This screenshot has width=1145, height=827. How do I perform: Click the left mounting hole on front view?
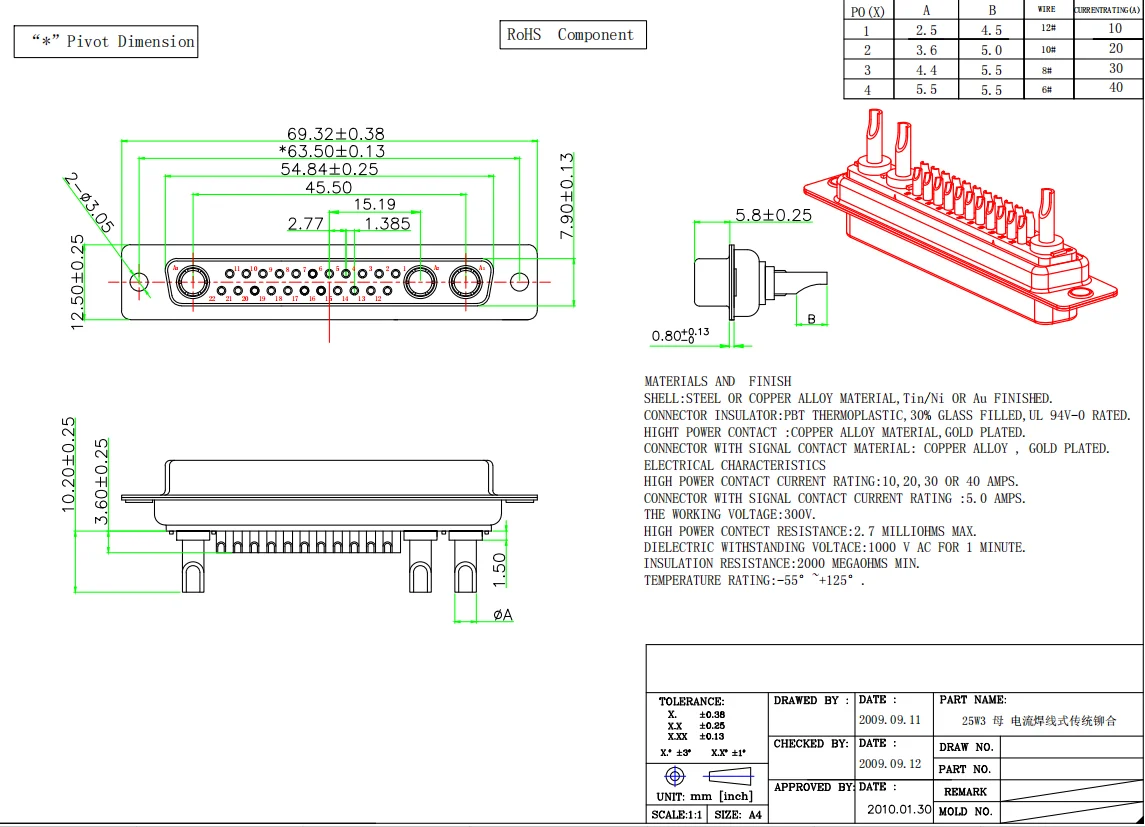pyautogui.click(x=139, y=282)
